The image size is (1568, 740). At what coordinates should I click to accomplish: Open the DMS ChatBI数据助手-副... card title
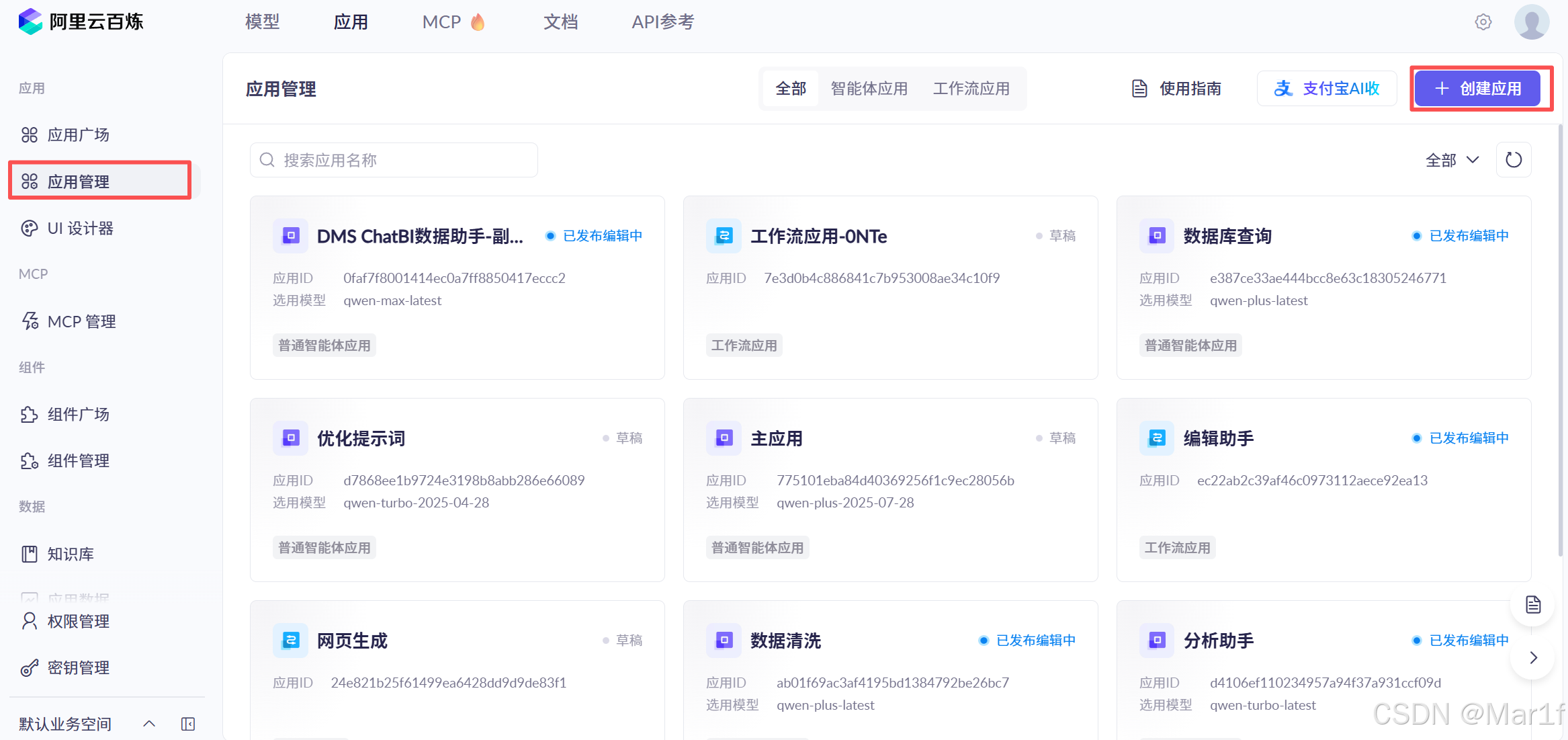420,237
